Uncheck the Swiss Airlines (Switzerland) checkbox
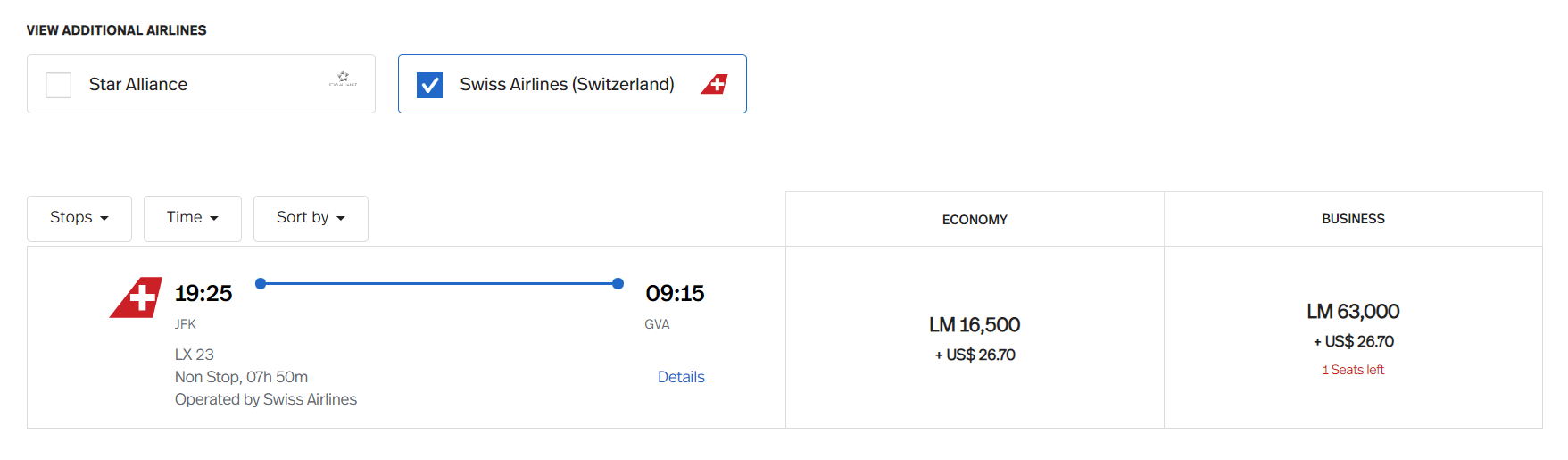The height and width of the screenshot is (460, 1568). click(429, 85)
